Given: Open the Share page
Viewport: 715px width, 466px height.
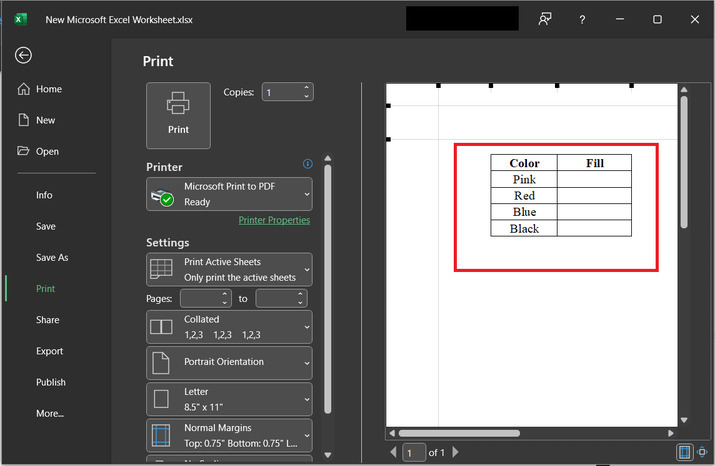Looking at the screenshot, I should point(47,320).
